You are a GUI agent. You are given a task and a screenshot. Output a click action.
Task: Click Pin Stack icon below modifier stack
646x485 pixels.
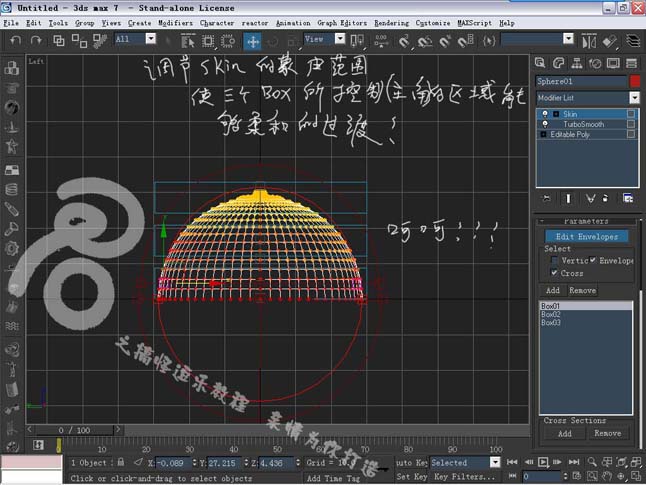pos(546,199)
